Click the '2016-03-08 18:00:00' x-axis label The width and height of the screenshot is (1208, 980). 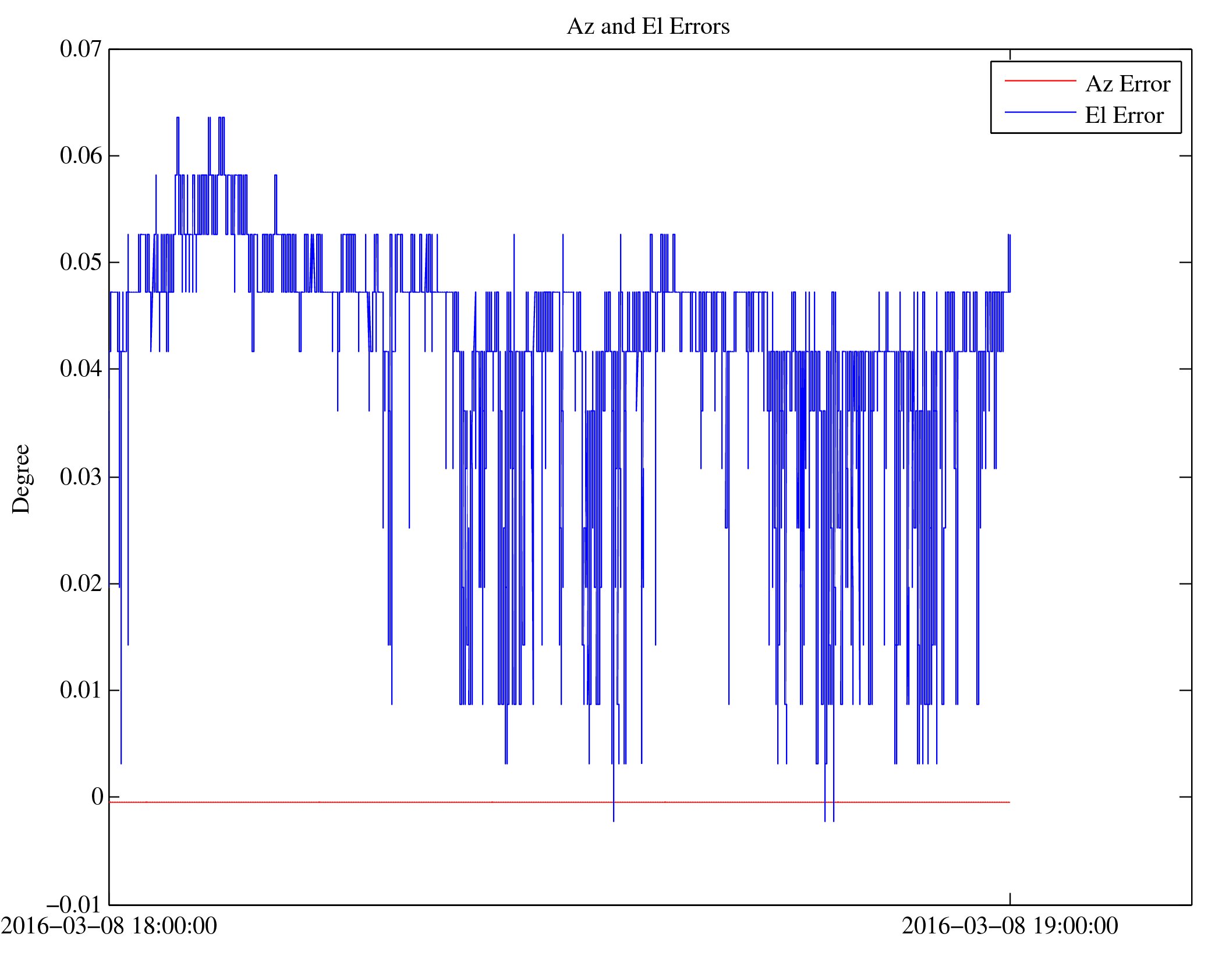pos(109,926)
